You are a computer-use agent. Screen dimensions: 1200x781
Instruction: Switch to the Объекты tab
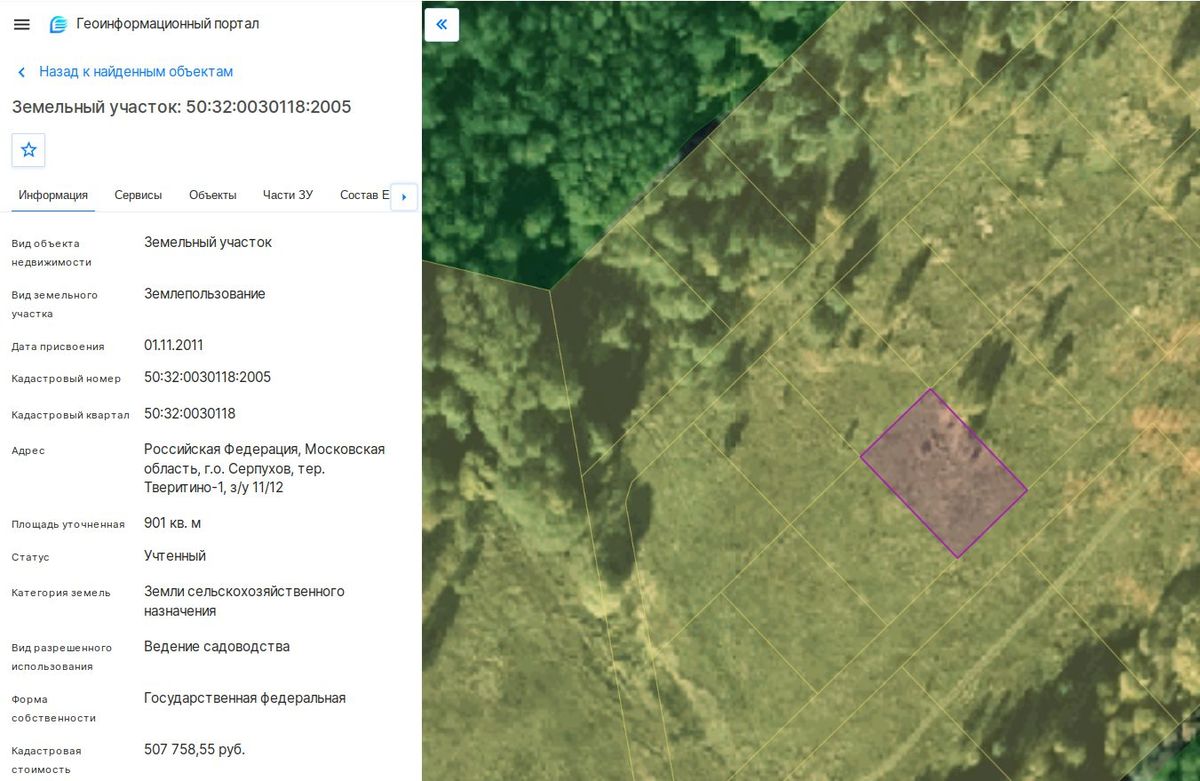click(x=213, y=195)
